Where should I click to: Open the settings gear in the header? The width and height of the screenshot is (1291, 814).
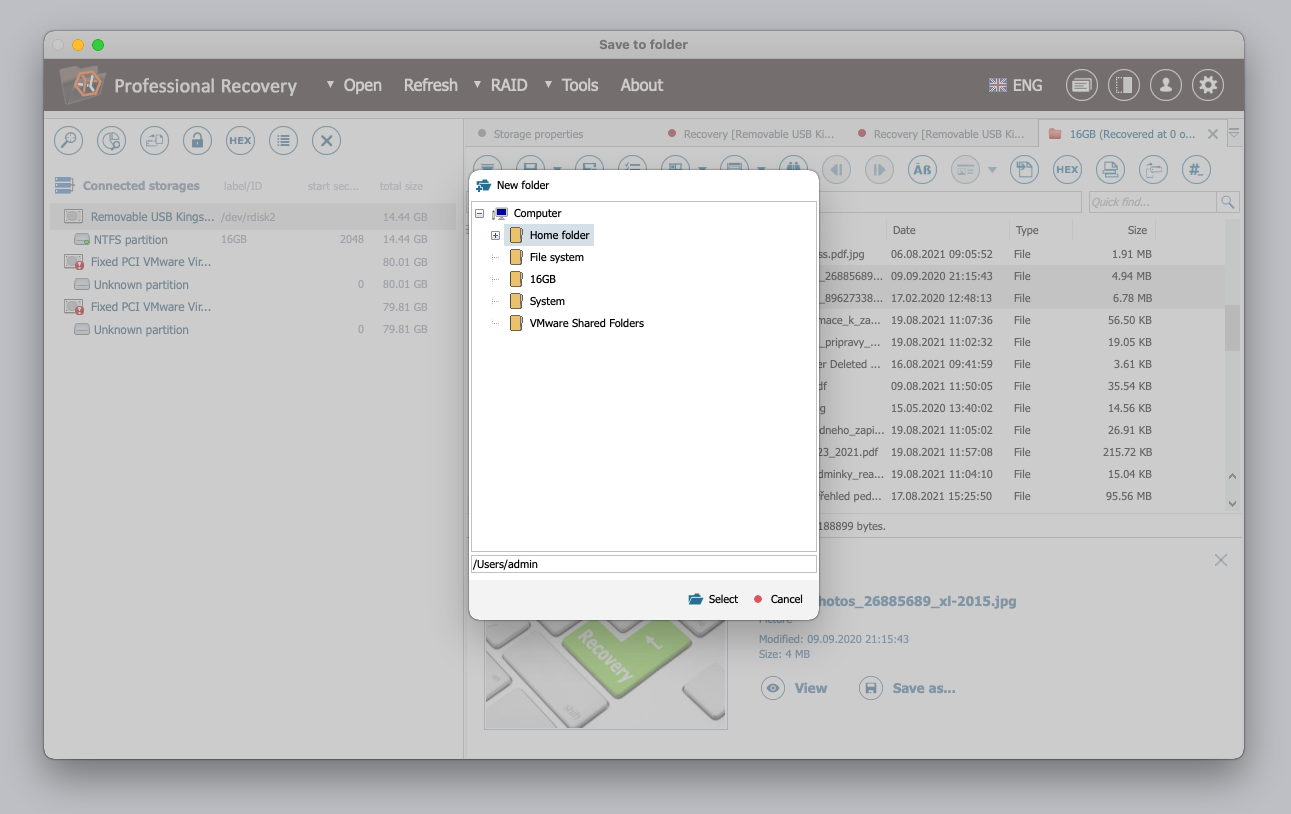coord(1208,85)
